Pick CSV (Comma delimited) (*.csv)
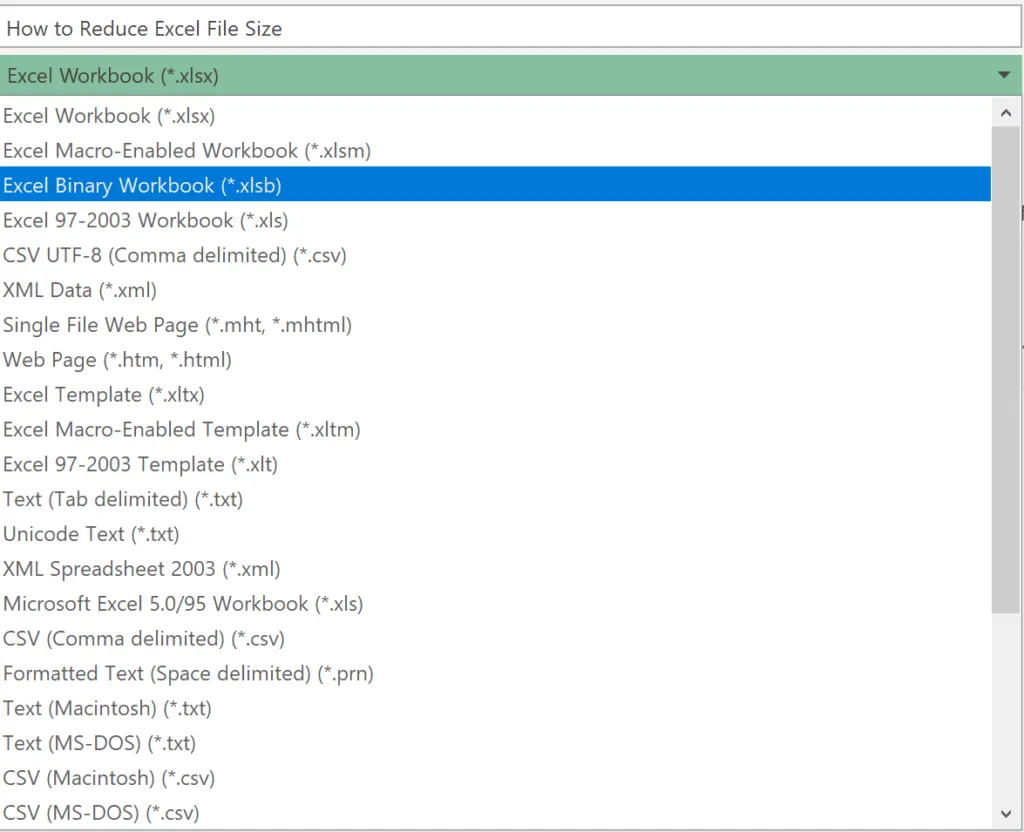 [x=496, y=639]
